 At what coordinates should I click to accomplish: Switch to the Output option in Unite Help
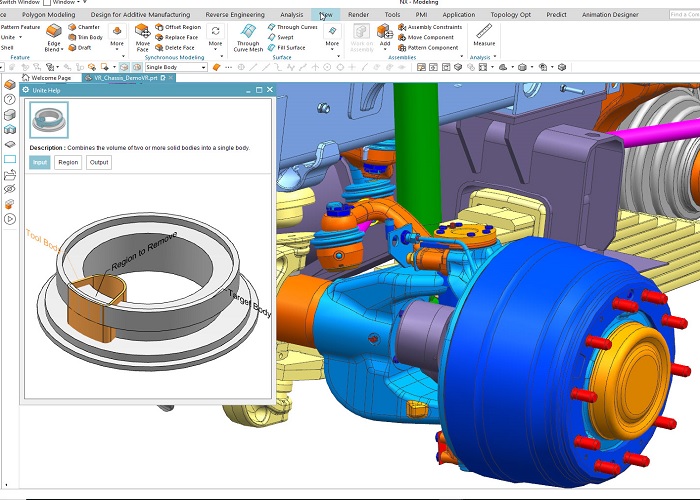pos(99,162)
